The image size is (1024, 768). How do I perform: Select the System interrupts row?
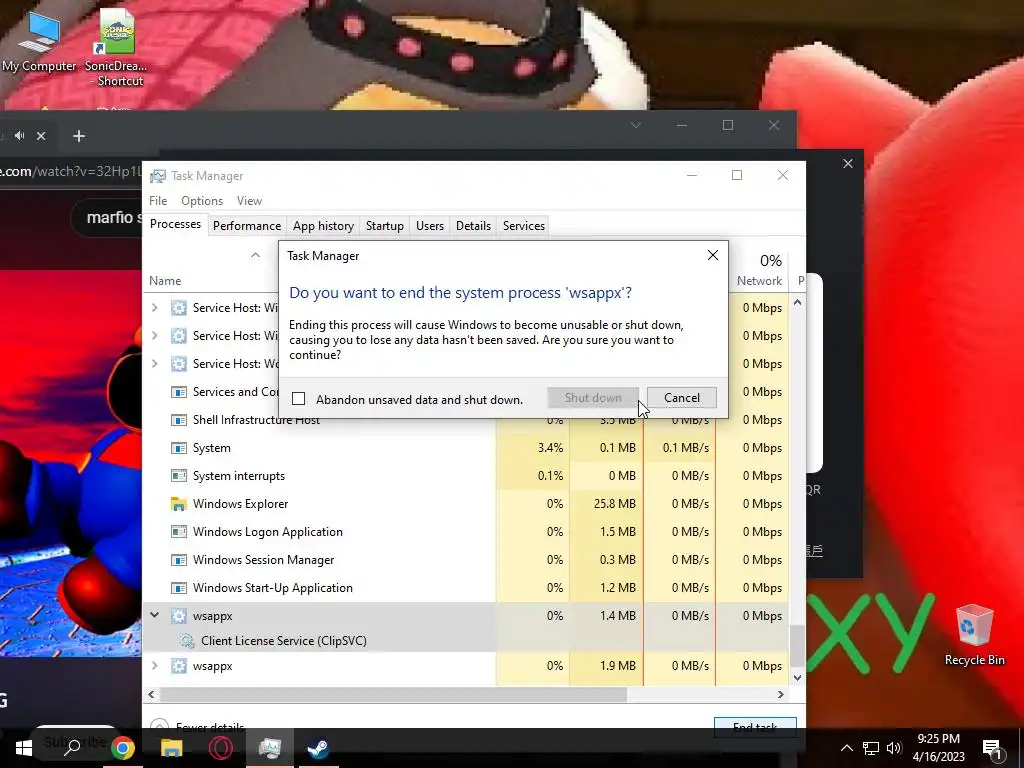(x=465, y=476)
